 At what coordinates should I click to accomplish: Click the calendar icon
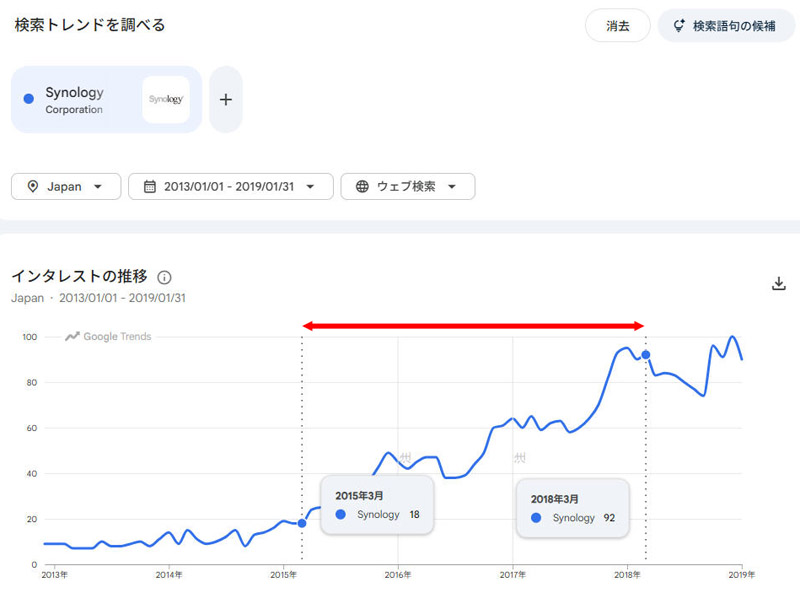point(149,186)
